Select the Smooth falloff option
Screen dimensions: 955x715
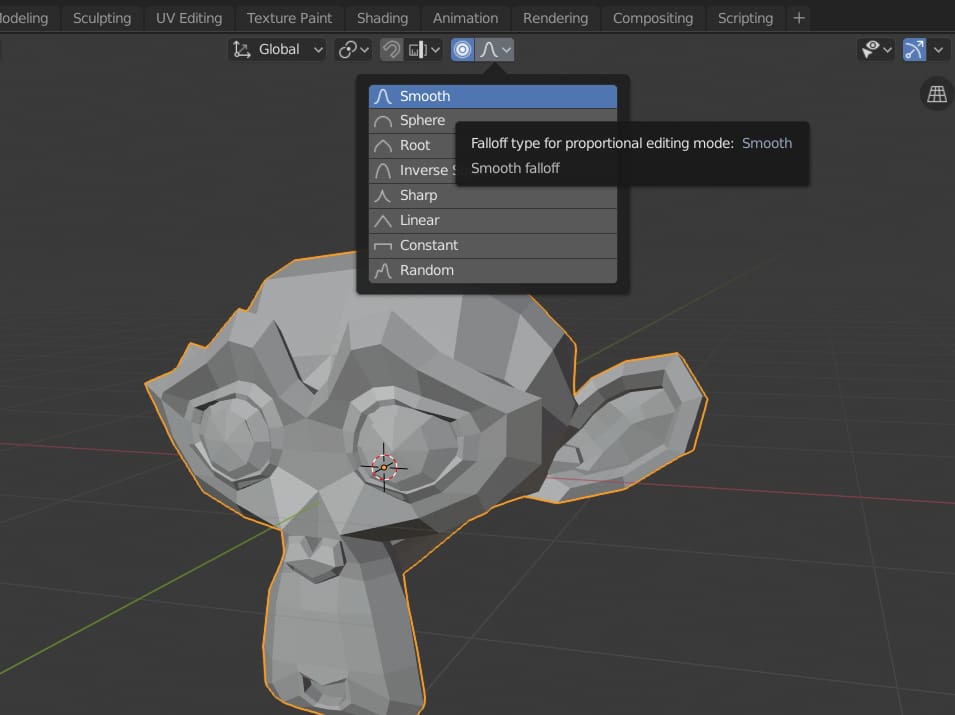pos(493,96)
